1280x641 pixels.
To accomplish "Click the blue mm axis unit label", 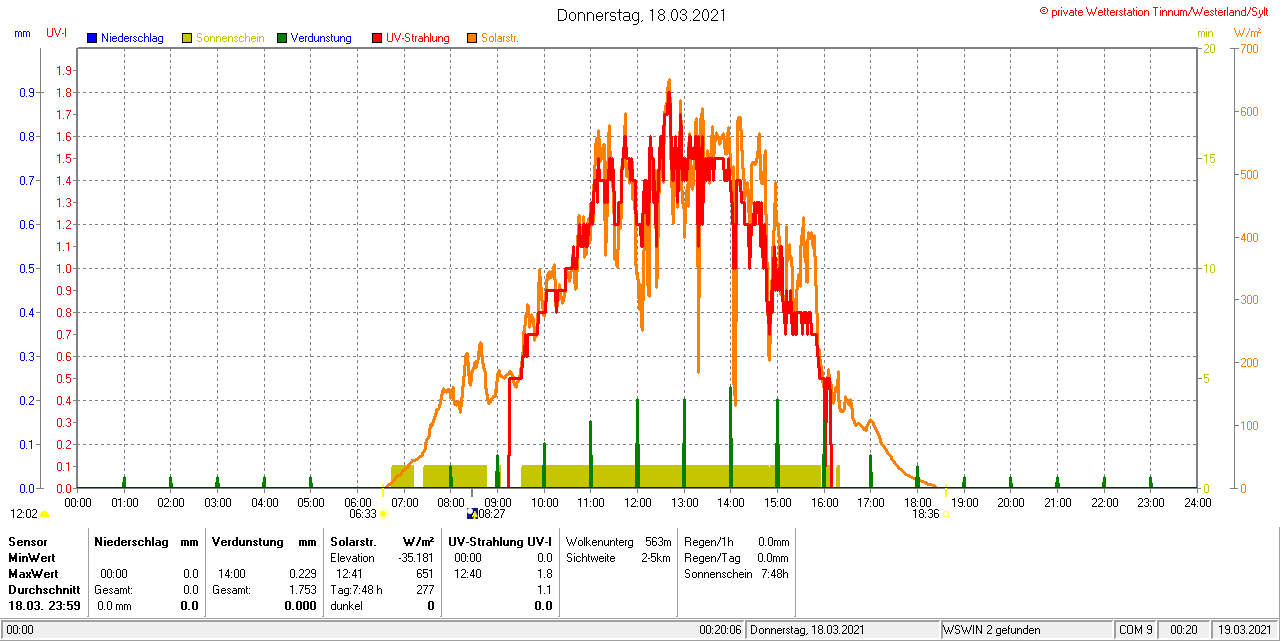I will (22, 33).
